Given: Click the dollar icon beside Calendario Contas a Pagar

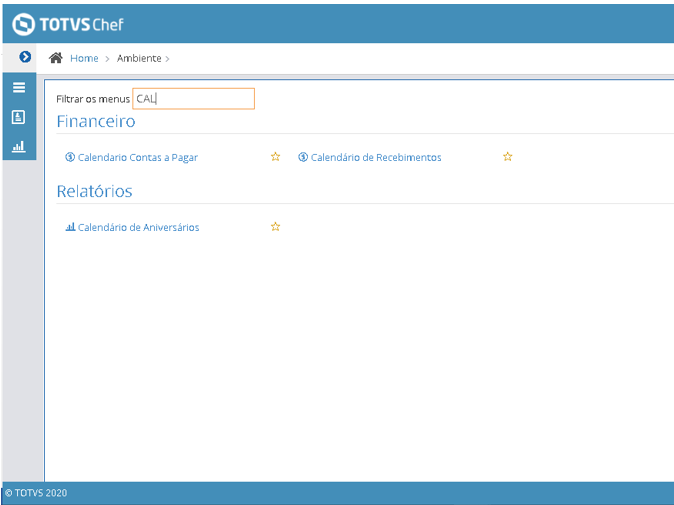Looking at the screenshot, I should pyautogui.click(x=70, y=157).
